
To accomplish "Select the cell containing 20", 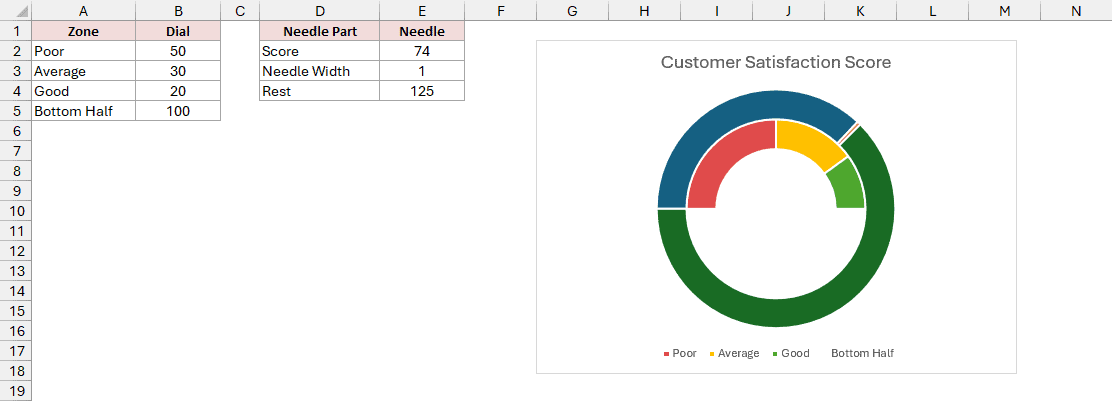I will [178, 91].
